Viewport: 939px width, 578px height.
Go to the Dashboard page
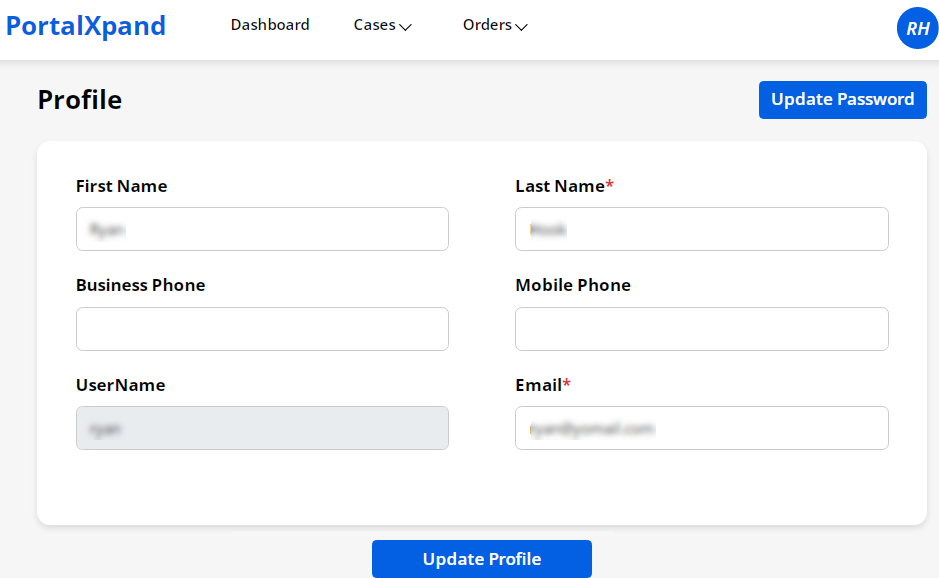[x=270, y=25]
